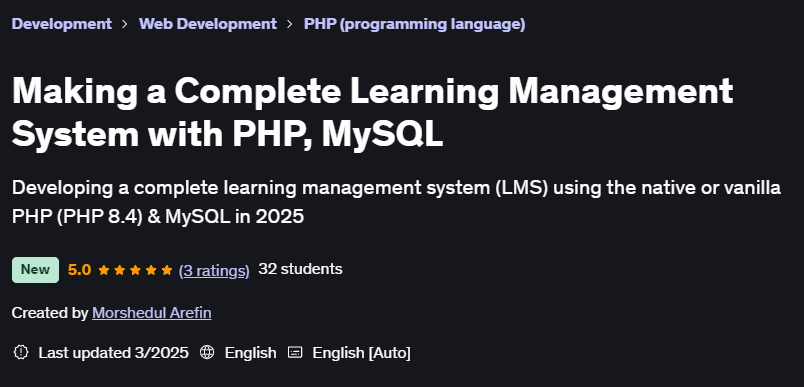804x387 pixels.
Task: Click the breadcrumb chevron after Development
Action: pos(125,24)
